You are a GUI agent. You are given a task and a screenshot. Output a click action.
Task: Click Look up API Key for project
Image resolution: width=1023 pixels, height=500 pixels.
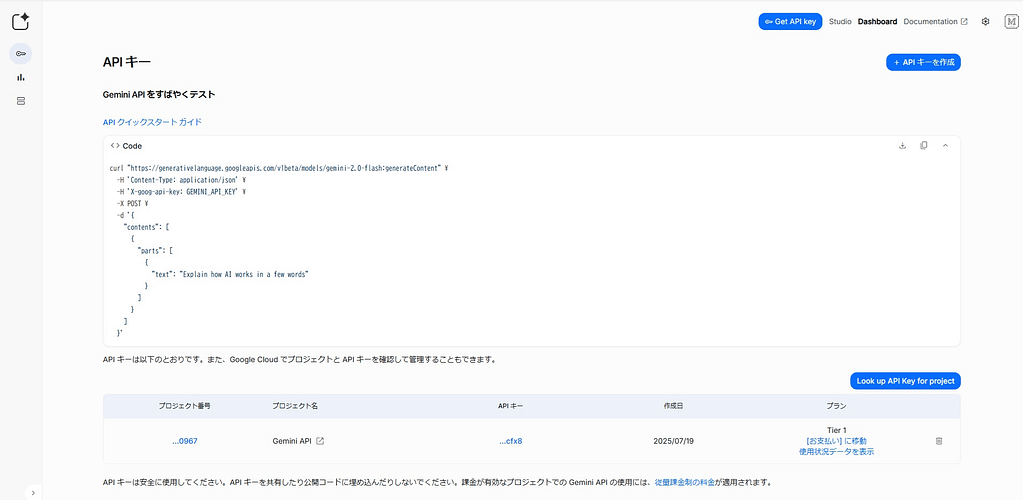click(x=905, y=381)
